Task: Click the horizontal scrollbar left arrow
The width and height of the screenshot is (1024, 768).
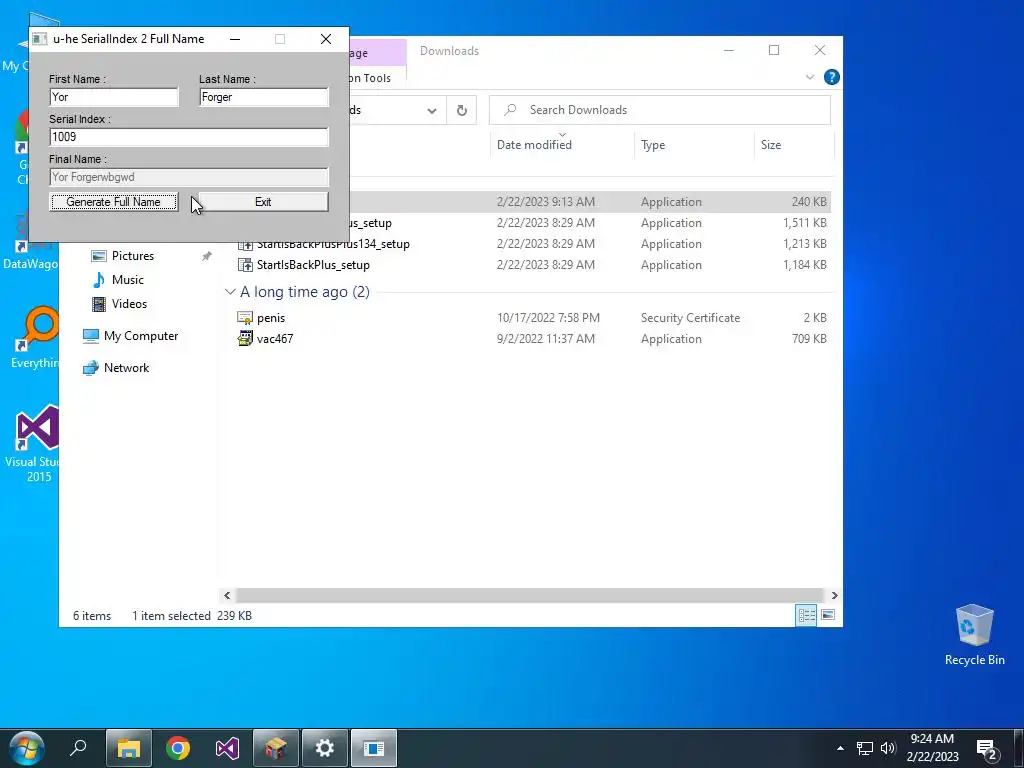Action: (227, 595)
